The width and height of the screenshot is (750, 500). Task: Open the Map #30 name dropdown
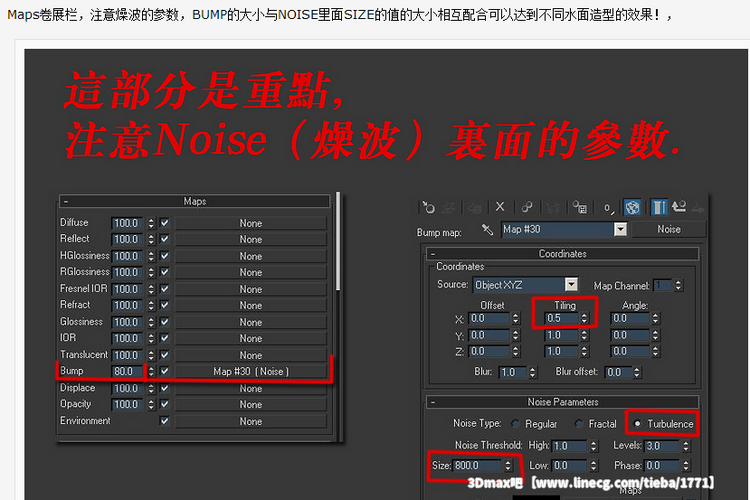click(x=620, y=230)
